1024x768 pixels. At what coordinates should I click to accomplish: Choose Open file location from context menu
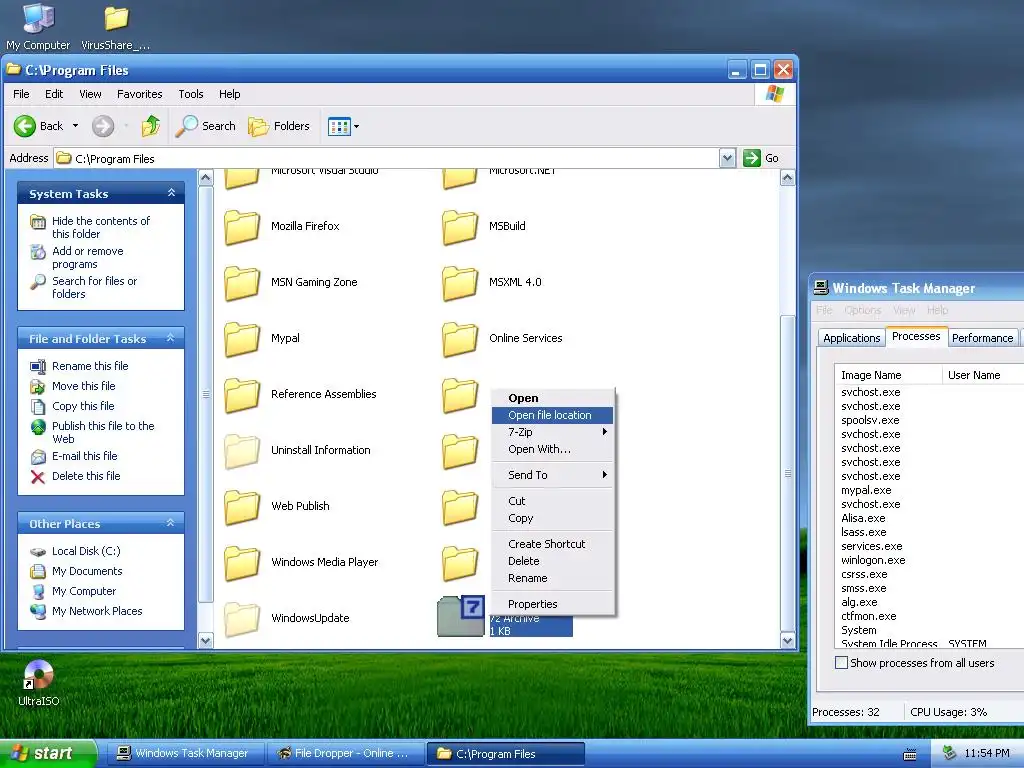pyautogui.click(x=552, y=415)
